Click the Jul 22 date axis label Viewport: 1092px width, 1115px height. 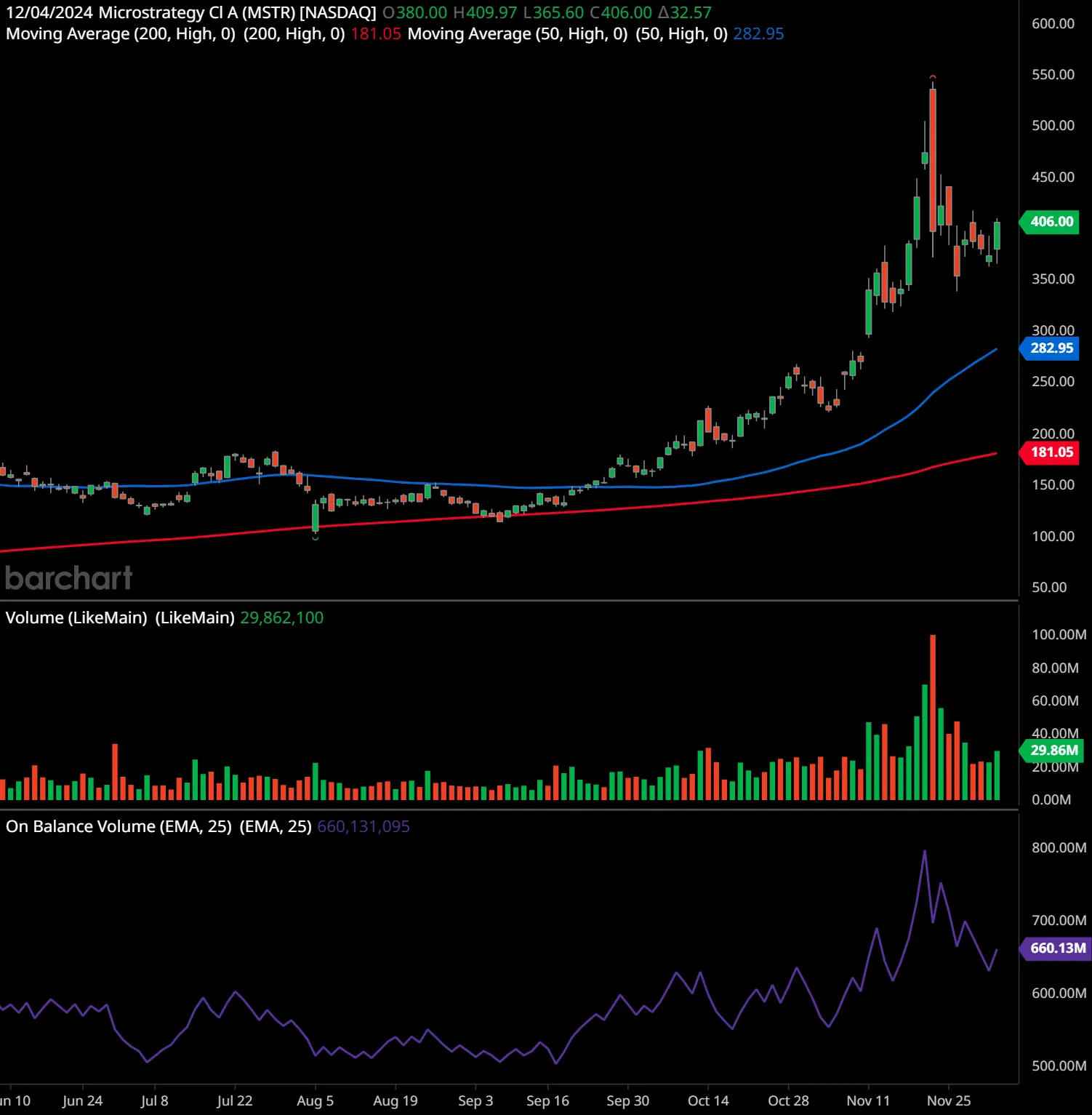click(x=234, y=1100)
